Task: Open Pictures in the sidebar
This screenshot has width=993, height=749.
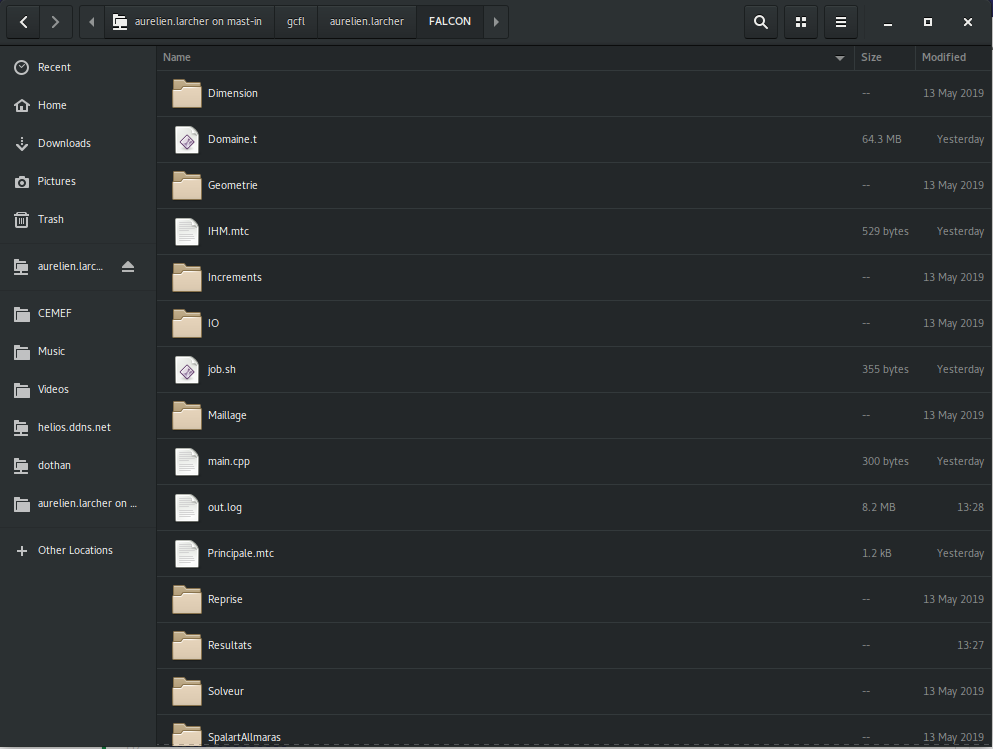Action: (78, 181)
